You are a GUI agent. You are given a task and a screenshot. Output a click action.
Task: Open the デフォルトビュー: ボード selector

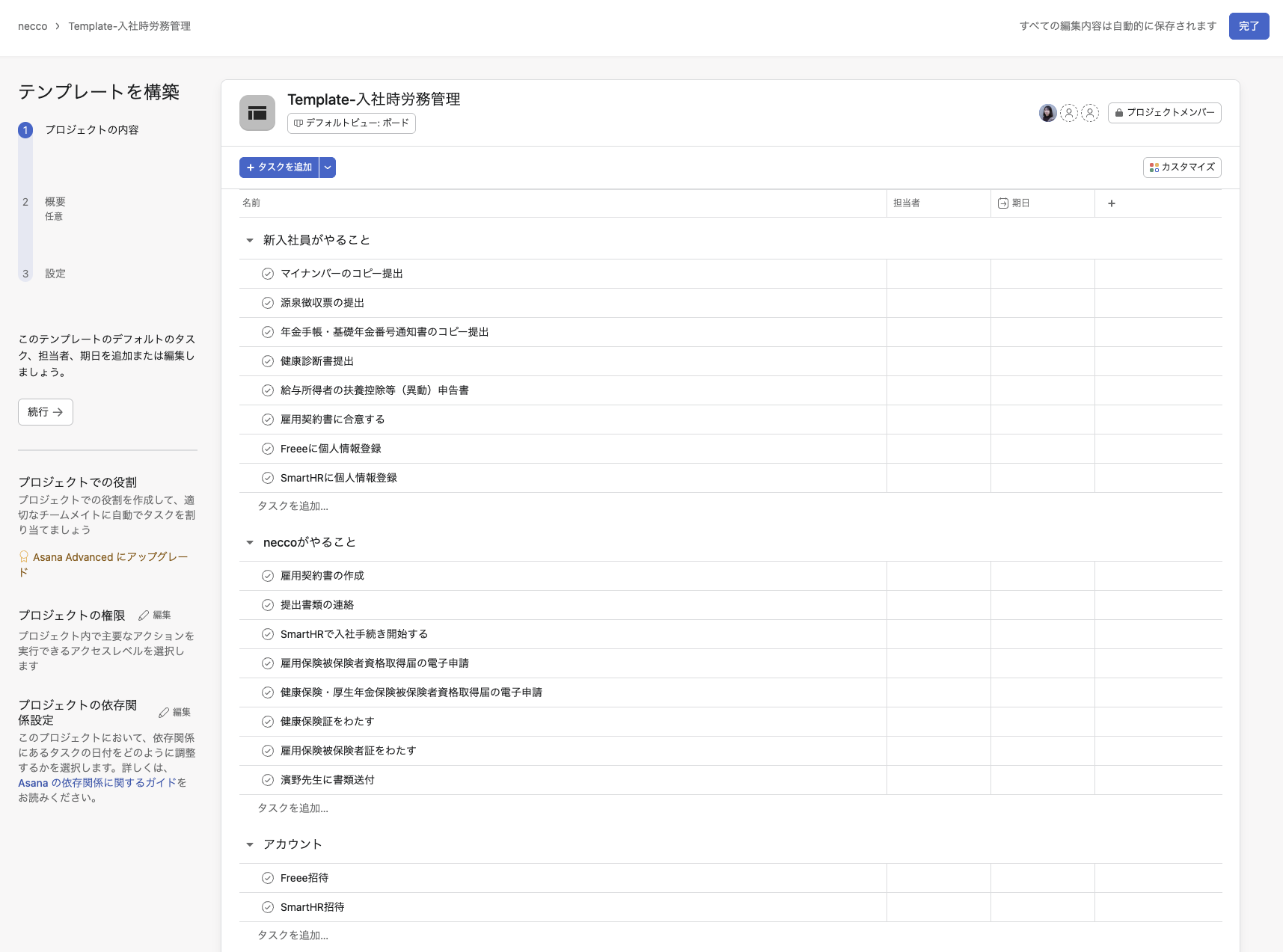coord(352,123)
